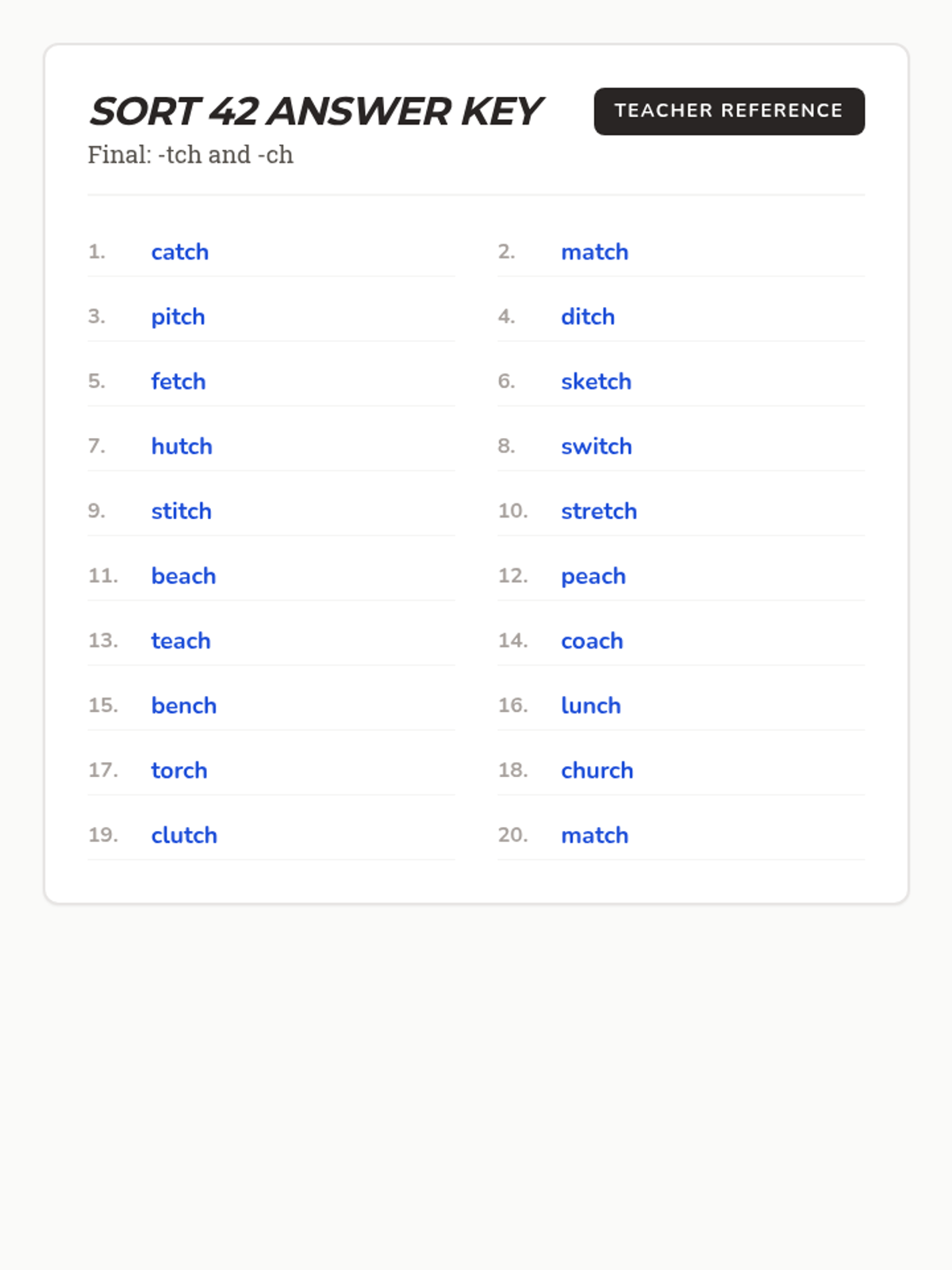Select the word "bench"
Image resolution: width=952 pixels, height=1270 pixels.
coord(183,706)
